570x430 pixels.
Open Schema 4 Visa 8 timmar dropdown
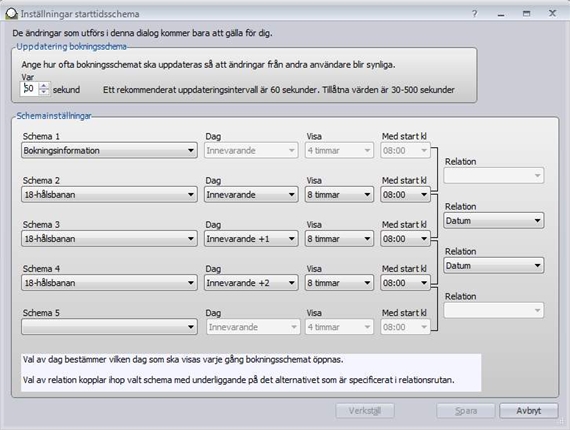(339, 283)
